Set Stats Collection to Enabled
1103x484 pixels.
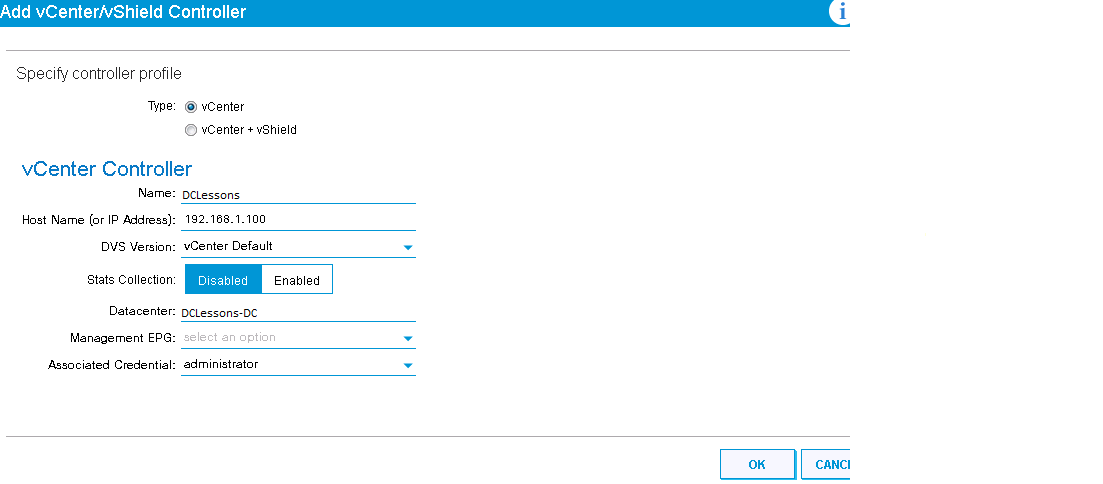click(297, 279)
